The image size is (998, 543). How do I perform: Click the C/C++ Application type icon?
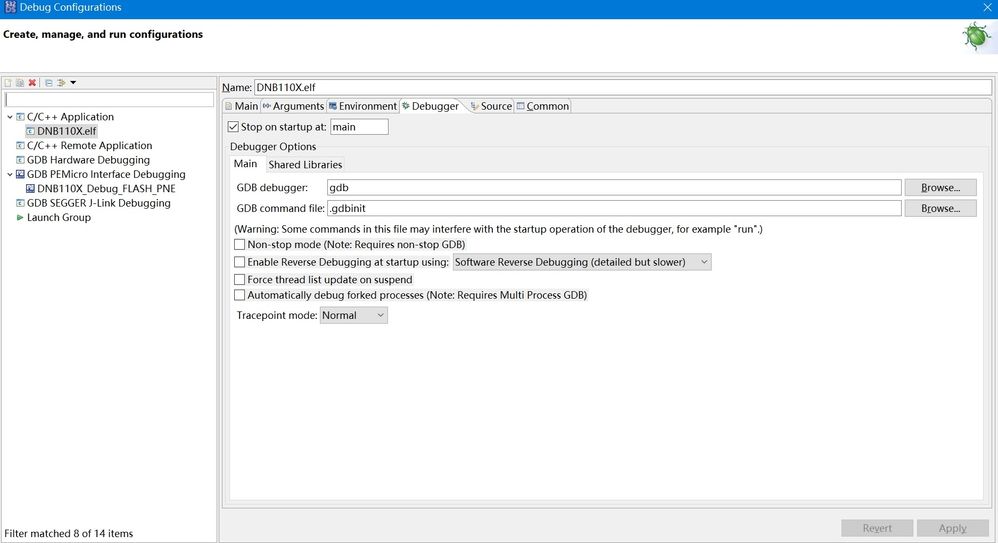coord(20,117)
